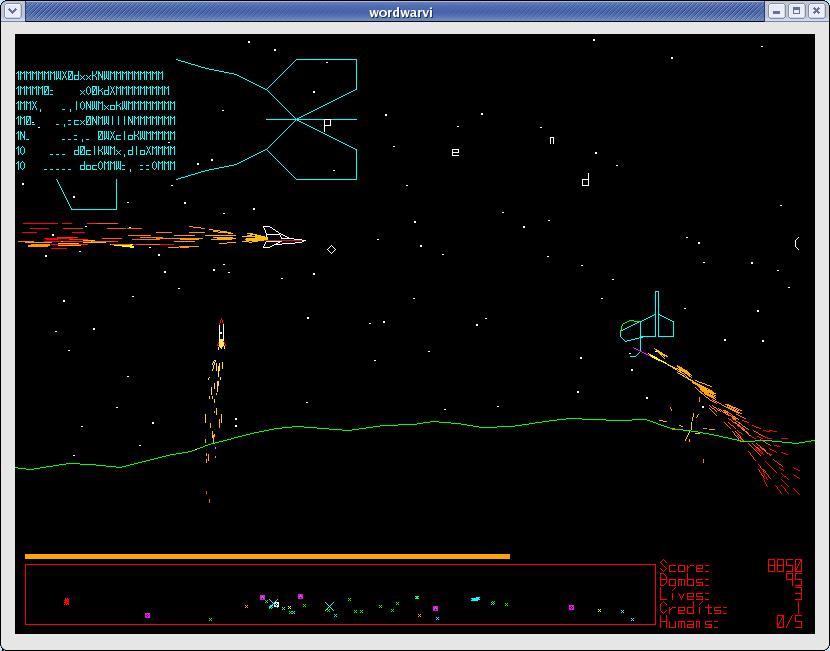Screen dimensions: 830x651
Task: Click the rocket launching above the terrain
Action: click(x=221, y=334)
